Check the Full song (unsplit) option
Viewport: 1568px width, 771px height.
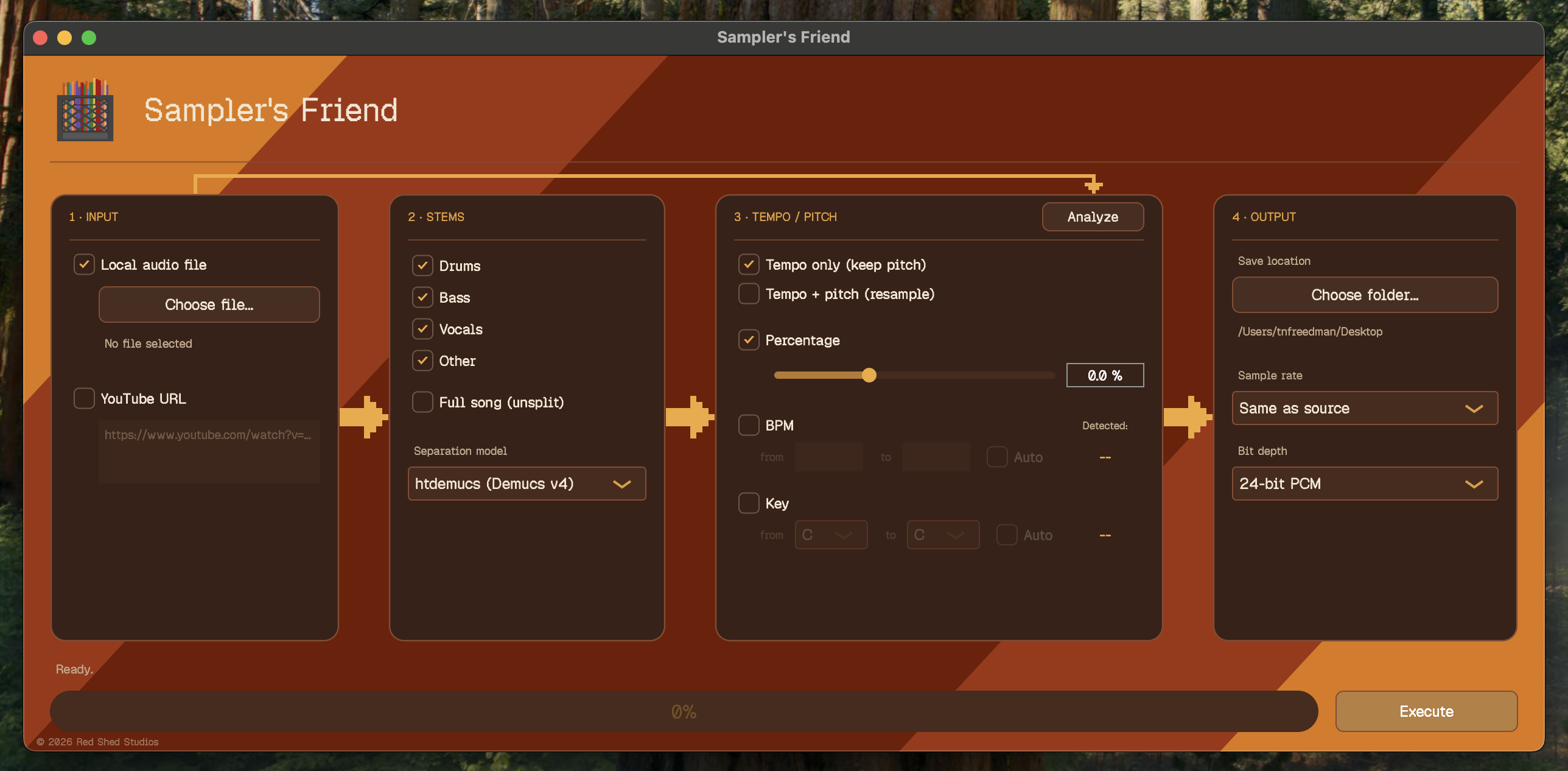pyautogui.click(x=422, y=402)
